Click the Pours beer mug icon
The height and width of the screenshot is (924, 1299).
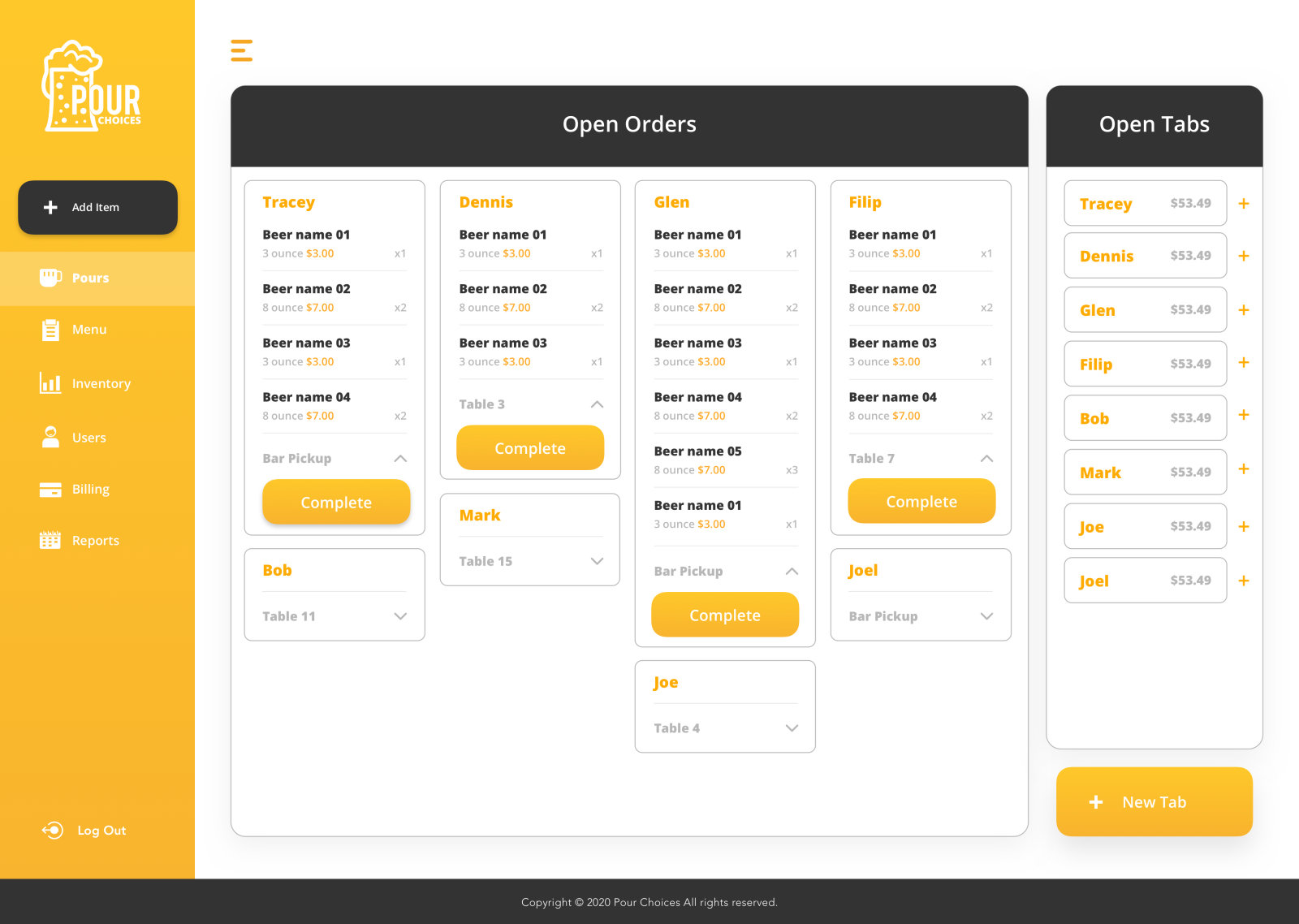coord(50,278)
